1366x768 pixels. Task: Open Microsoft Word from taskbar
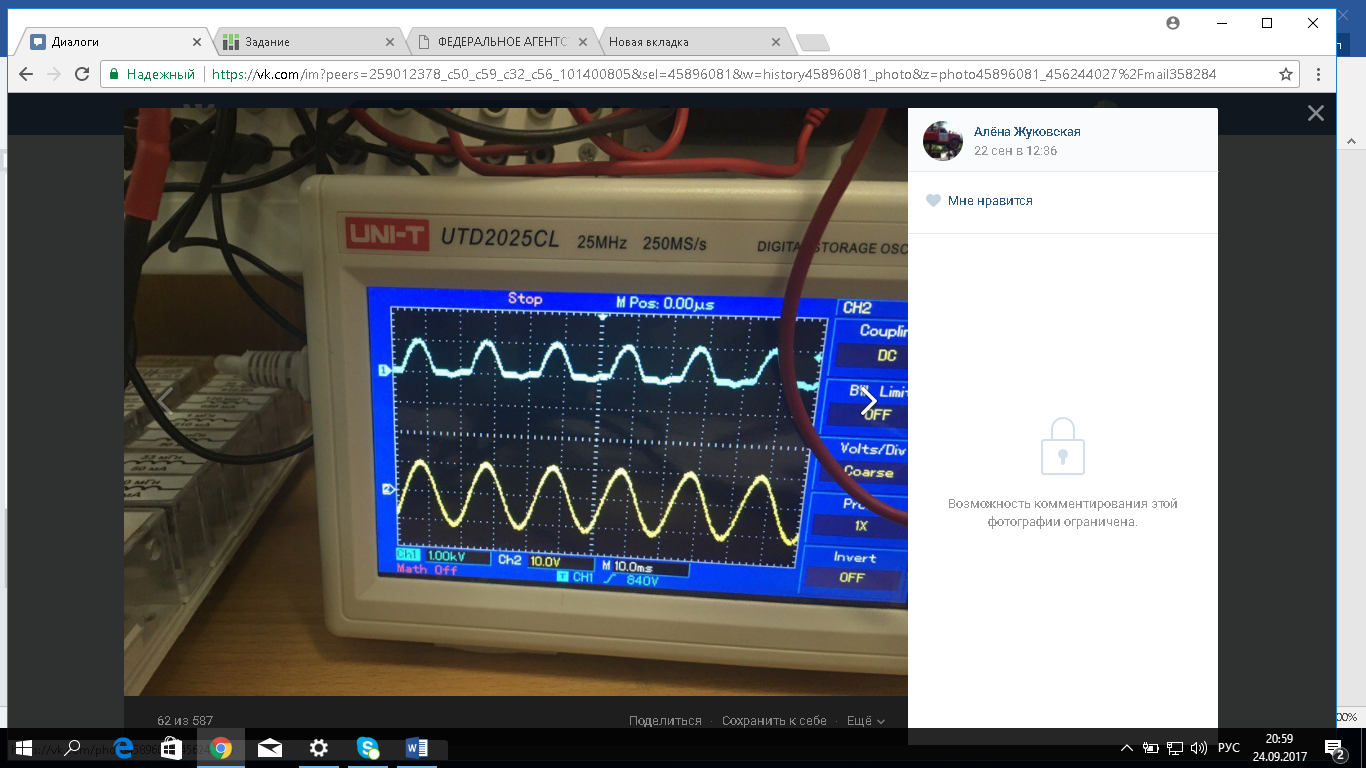pyautogui.click(x=417, y=748)
